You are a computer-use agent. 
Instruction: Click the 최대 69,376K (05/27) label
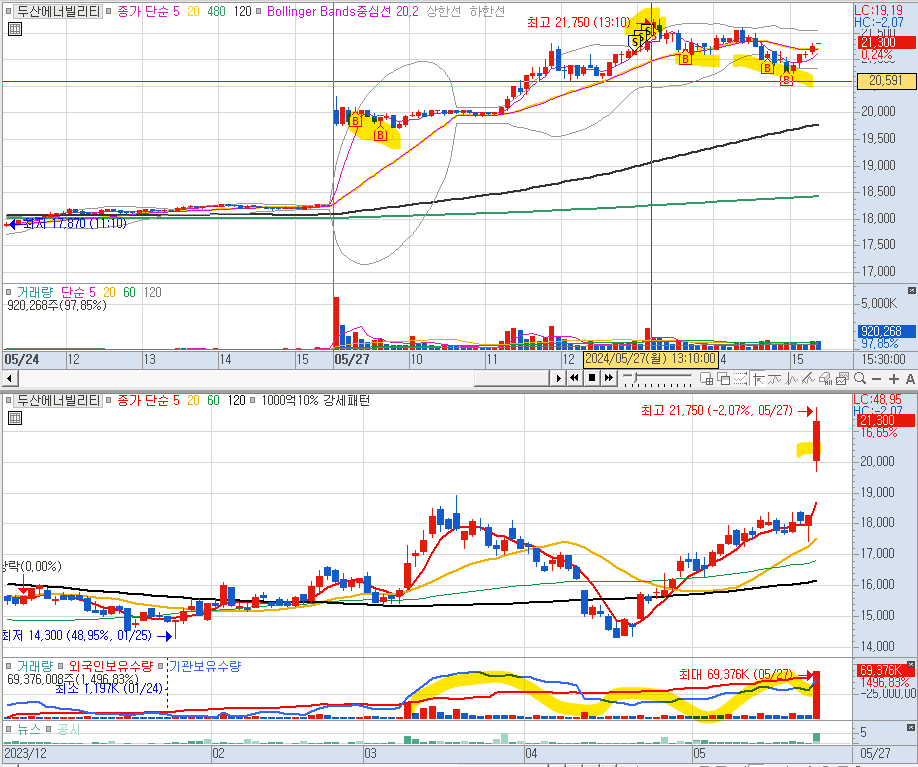pyautogui.click(x=735, y=674)
